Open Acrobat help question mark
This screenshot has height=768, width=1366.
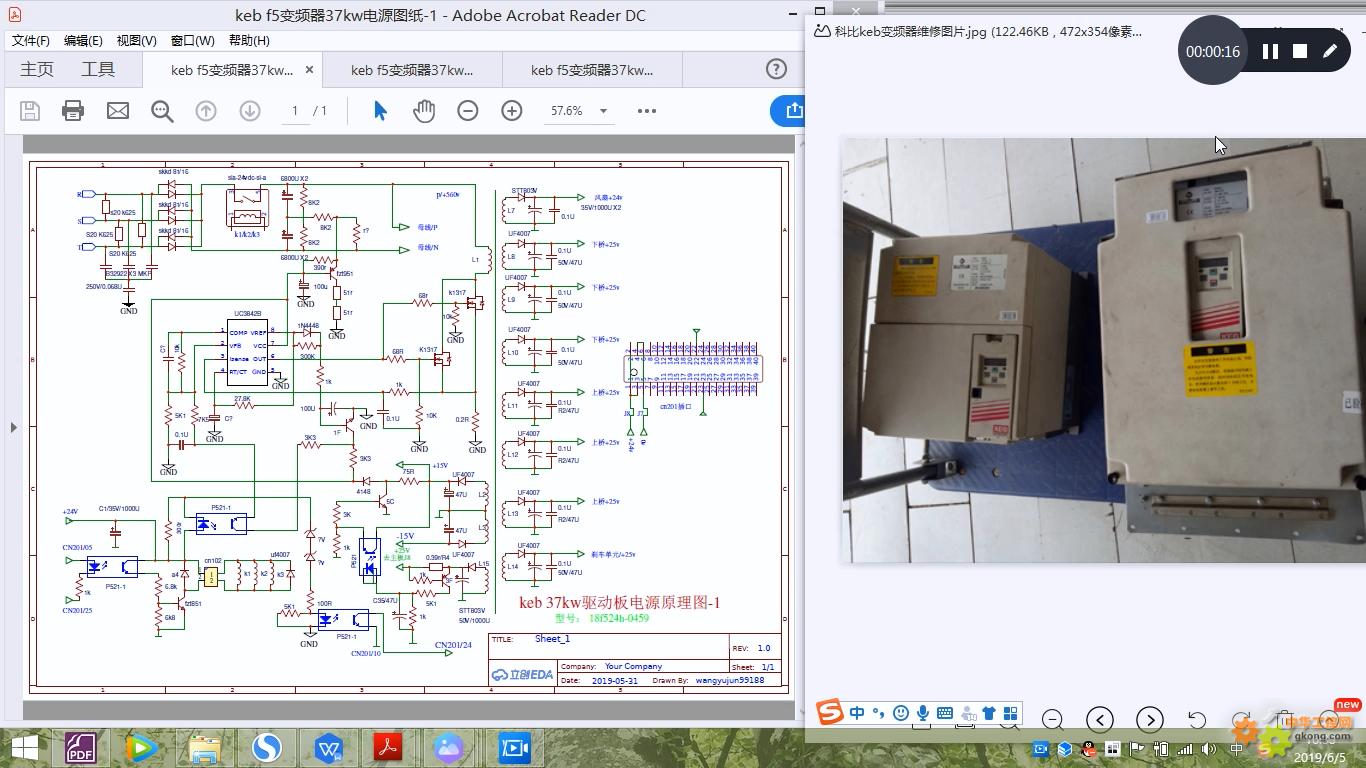coord(776,69)
